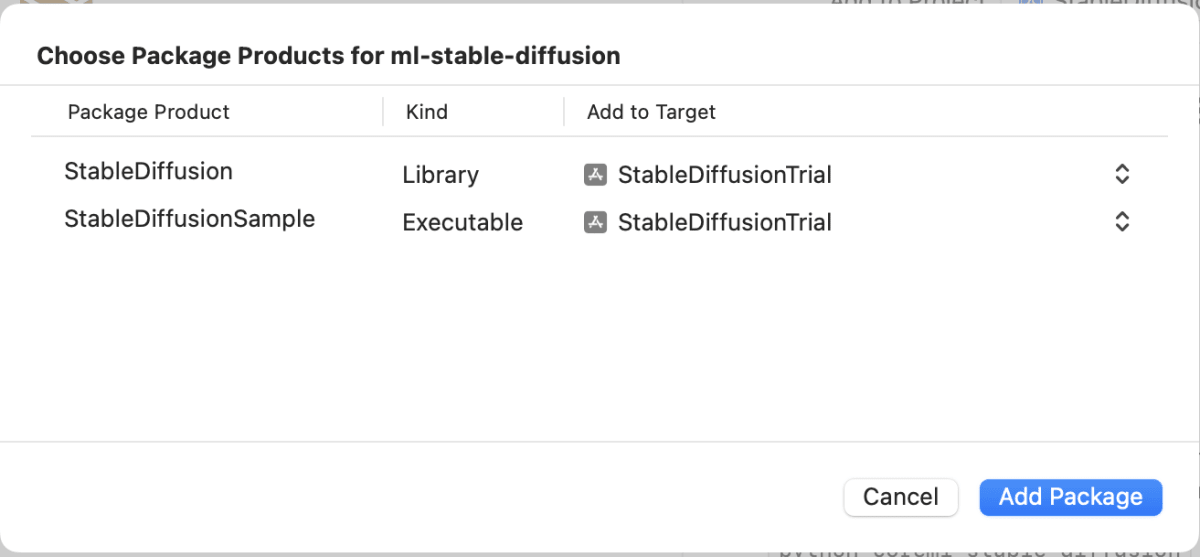The image size is (1200, 557).
Task: Open the StableDiffusionTrial target popup for the Library row
Action: click(858, 175)
